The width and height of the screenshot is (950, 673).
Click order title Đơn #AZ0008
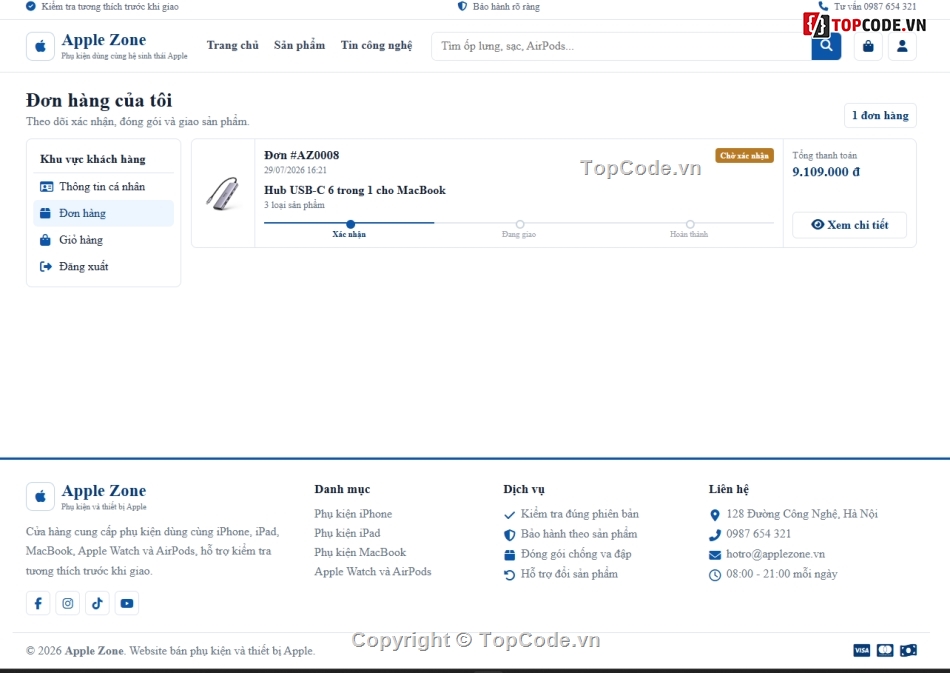[x=302, y=155]
